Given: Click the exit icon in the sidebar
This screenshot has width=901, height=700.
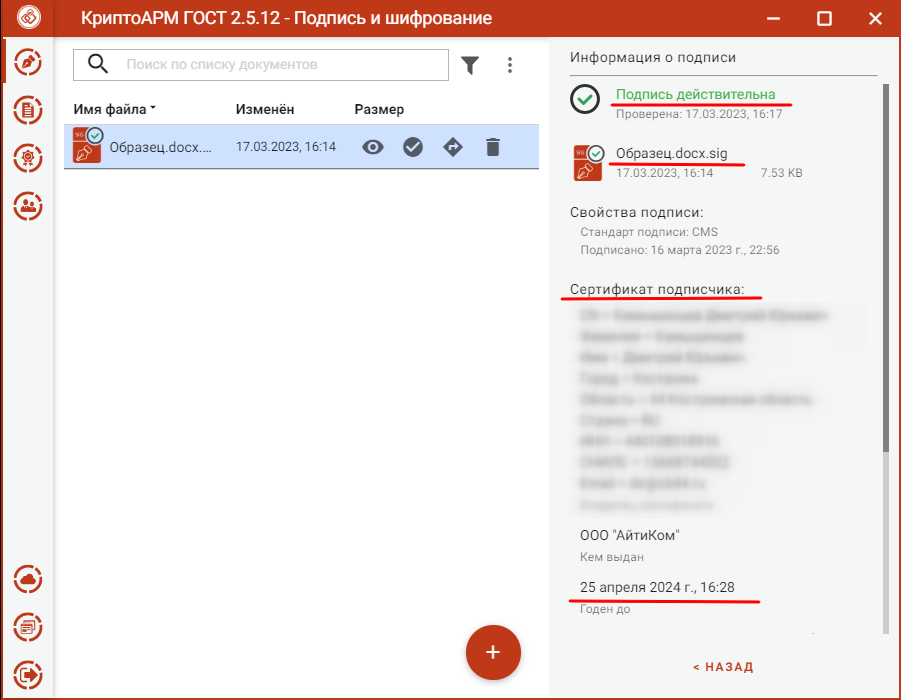Looking at the screenshot, I should click(28, 674).
